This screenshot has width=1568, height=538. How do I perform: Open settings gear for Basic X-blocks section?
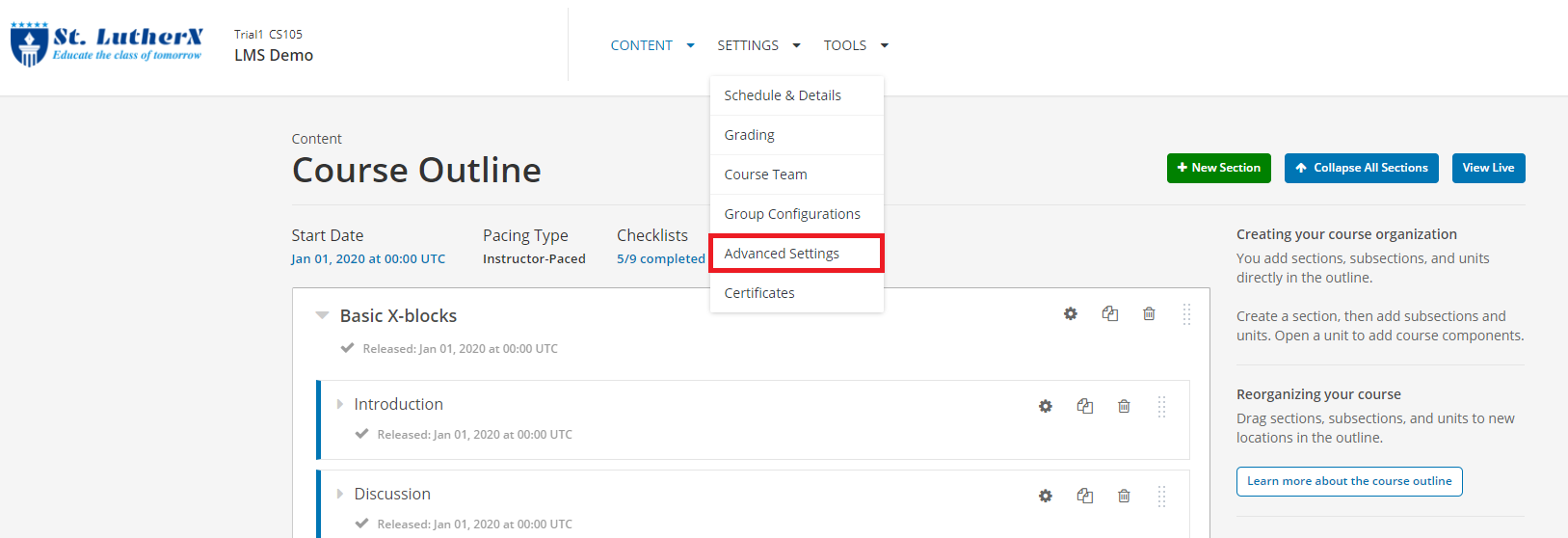1070,314
